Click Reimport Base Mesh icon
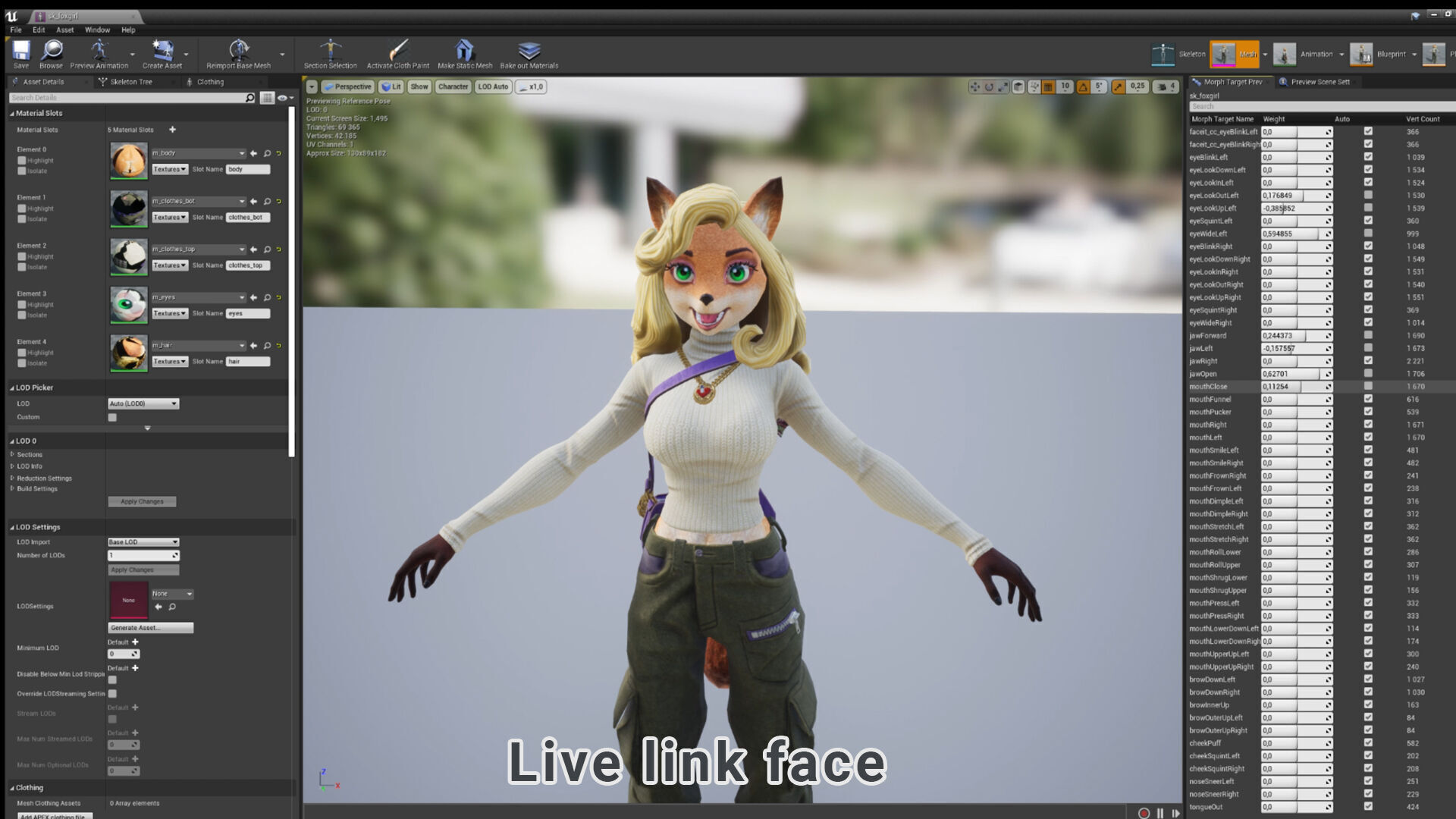The width and height of the screenshot is (1456, 819). coord(239,53)
